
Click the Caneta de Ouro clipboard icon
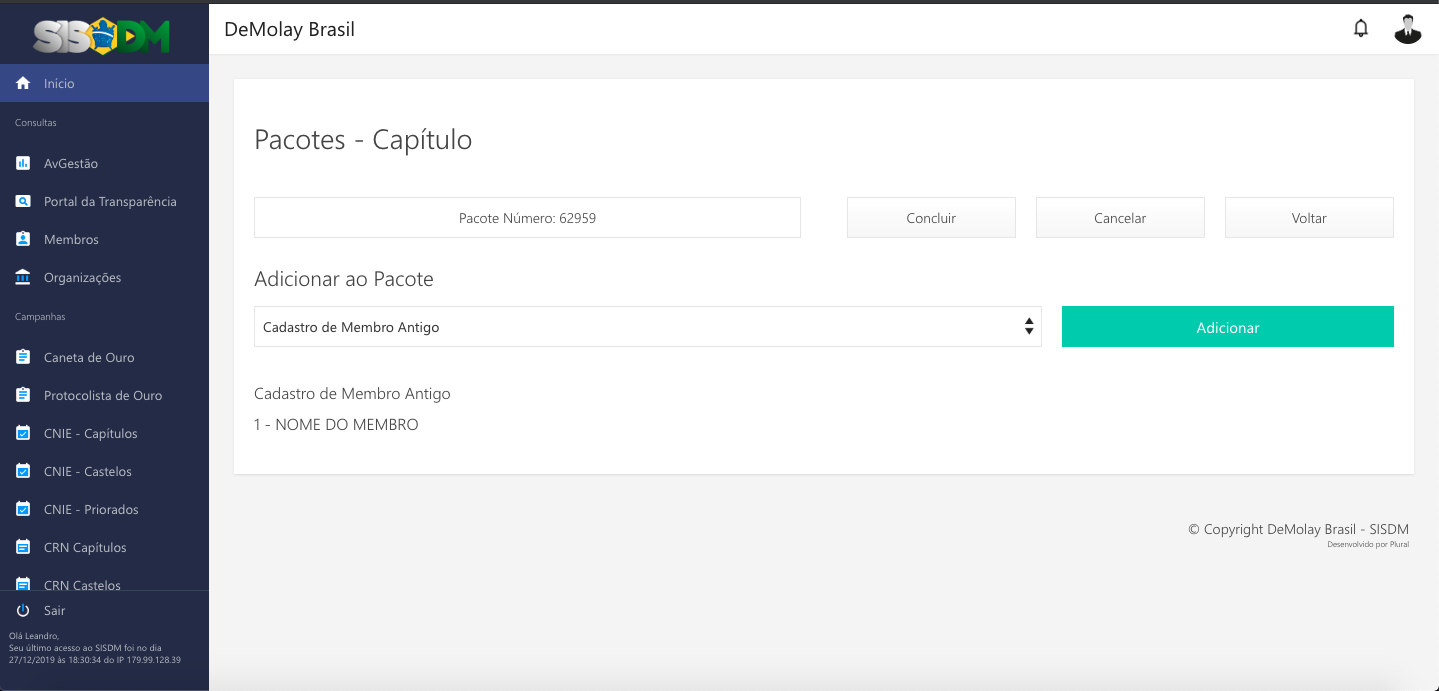23,357
